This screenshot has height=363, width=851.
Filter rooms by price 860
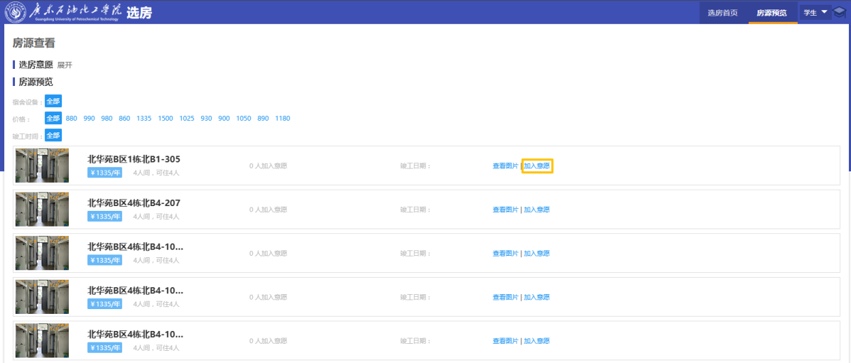pyautogui.click(x=124, y=118)
